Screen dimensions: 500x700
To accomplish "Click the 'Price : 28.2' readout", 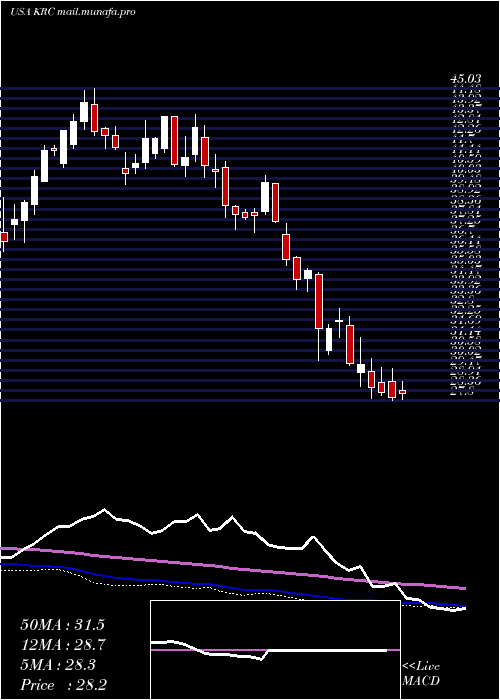I will [x=62, y=684].
